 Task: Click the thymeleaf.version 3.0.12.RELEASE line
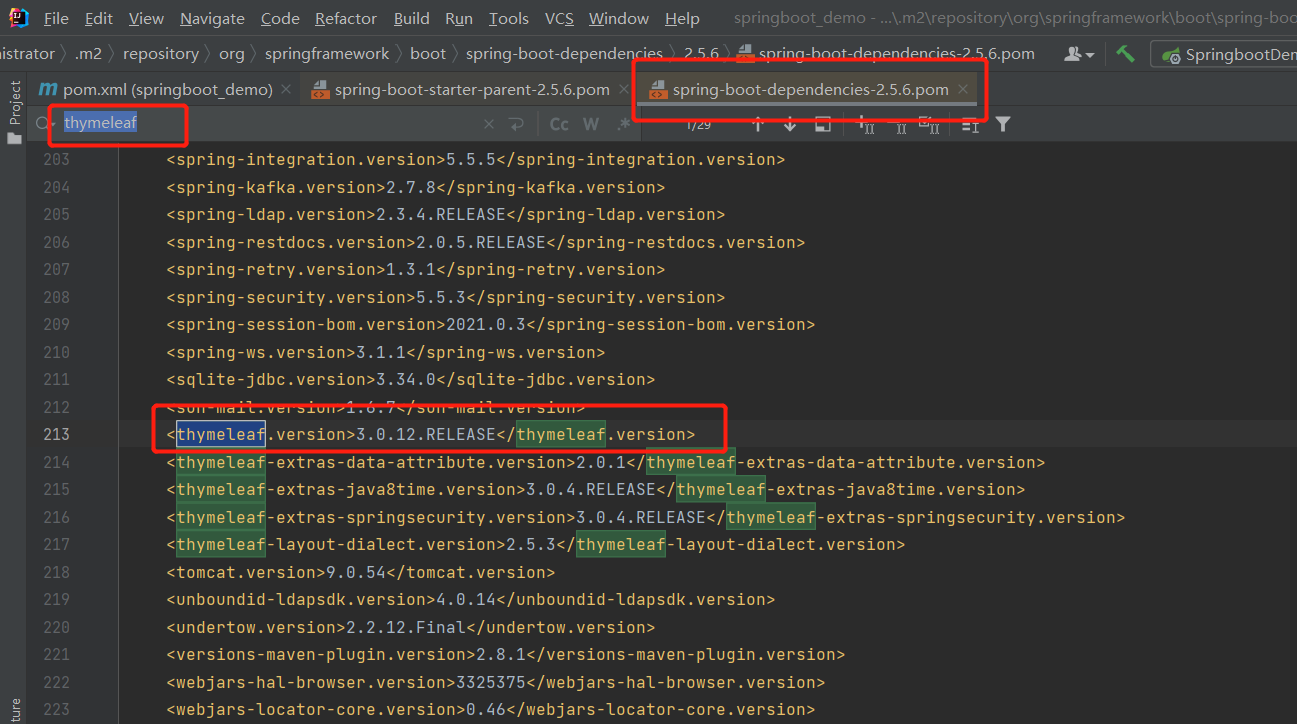pyautogui.click(x=431, y=434)
